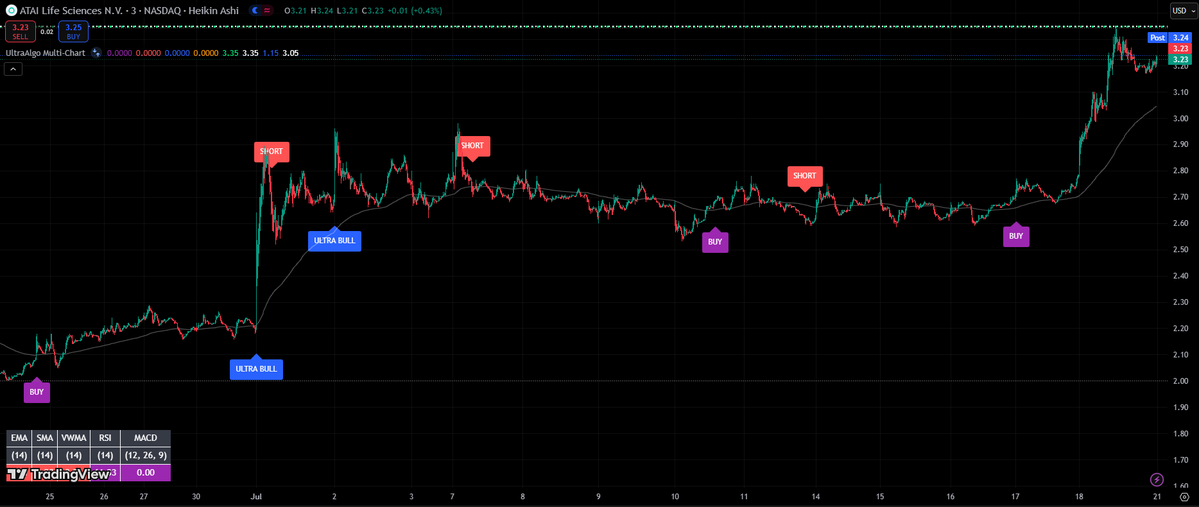Viewport: 1199px width, 507px height.
Task: Click the low value L3.21
Action: pyautogui.click(x=348, y=11)
